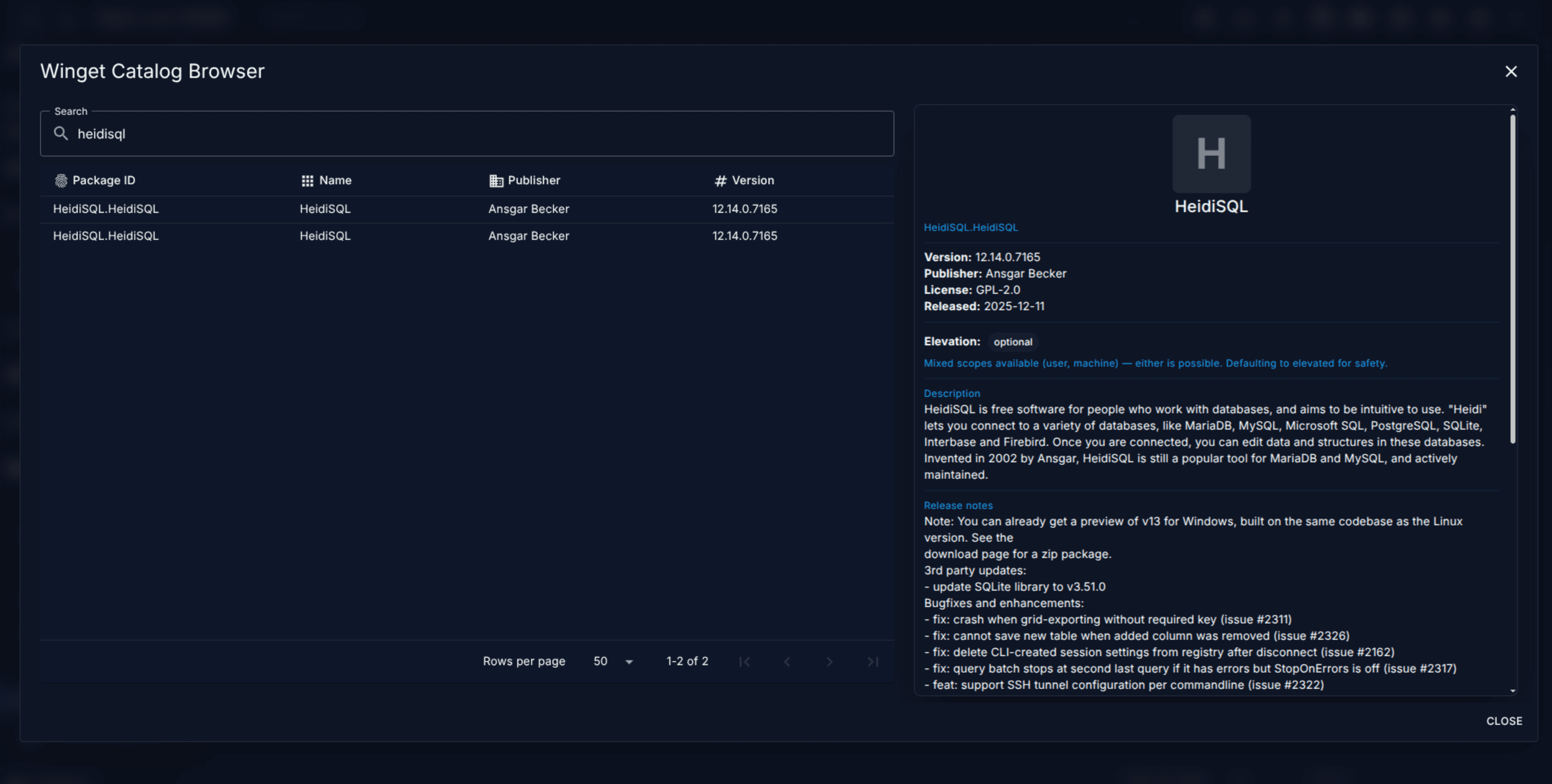
Task: Go to last page of results
Action: (x=872, y=662)
